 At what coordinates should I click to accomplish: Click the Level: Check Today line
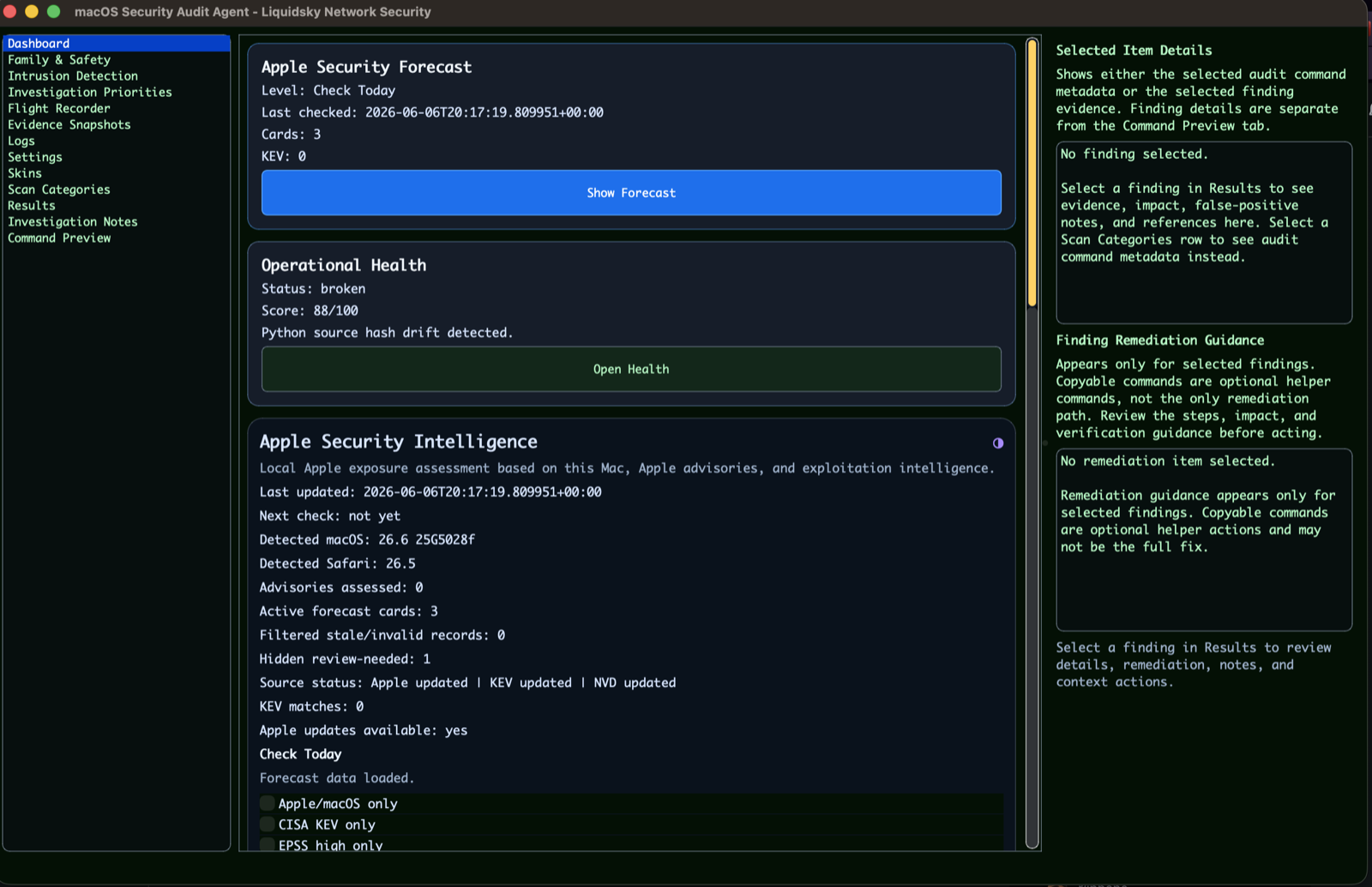(328, 91)
